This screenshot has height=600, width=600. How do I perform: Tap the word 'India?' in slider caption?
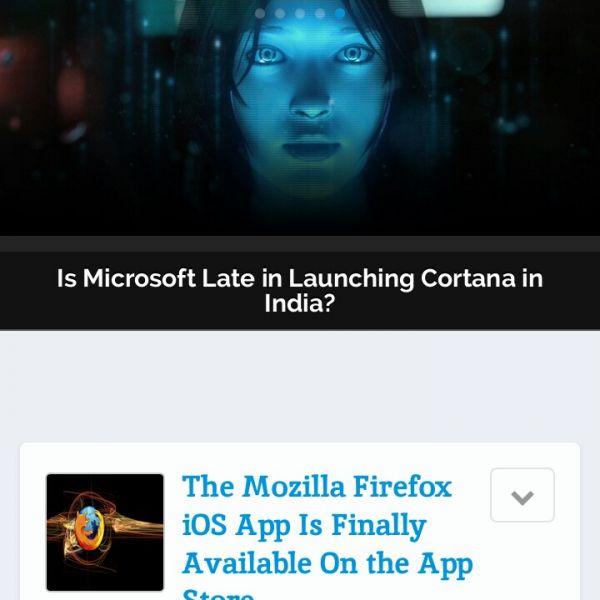[x=300, y=303]
